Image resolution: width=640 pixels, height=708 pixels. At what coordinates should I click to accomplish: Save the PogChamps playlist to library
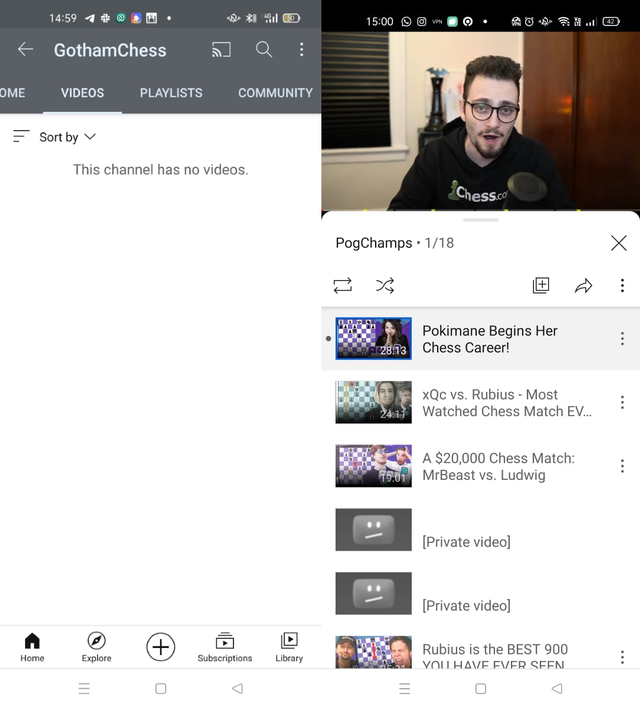pyautogui.click(x=541, y=285)
